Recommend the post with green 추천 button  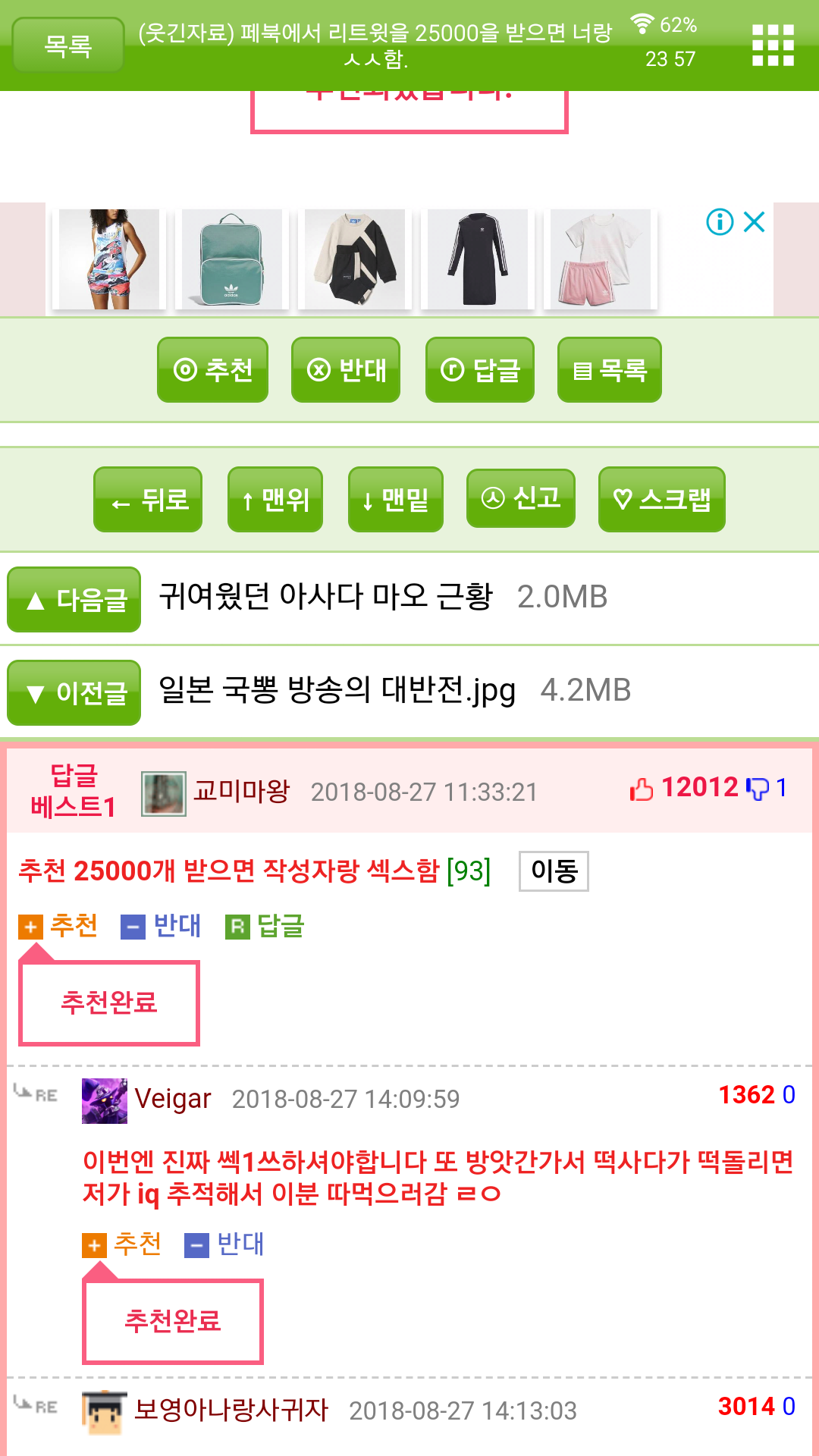212,369
